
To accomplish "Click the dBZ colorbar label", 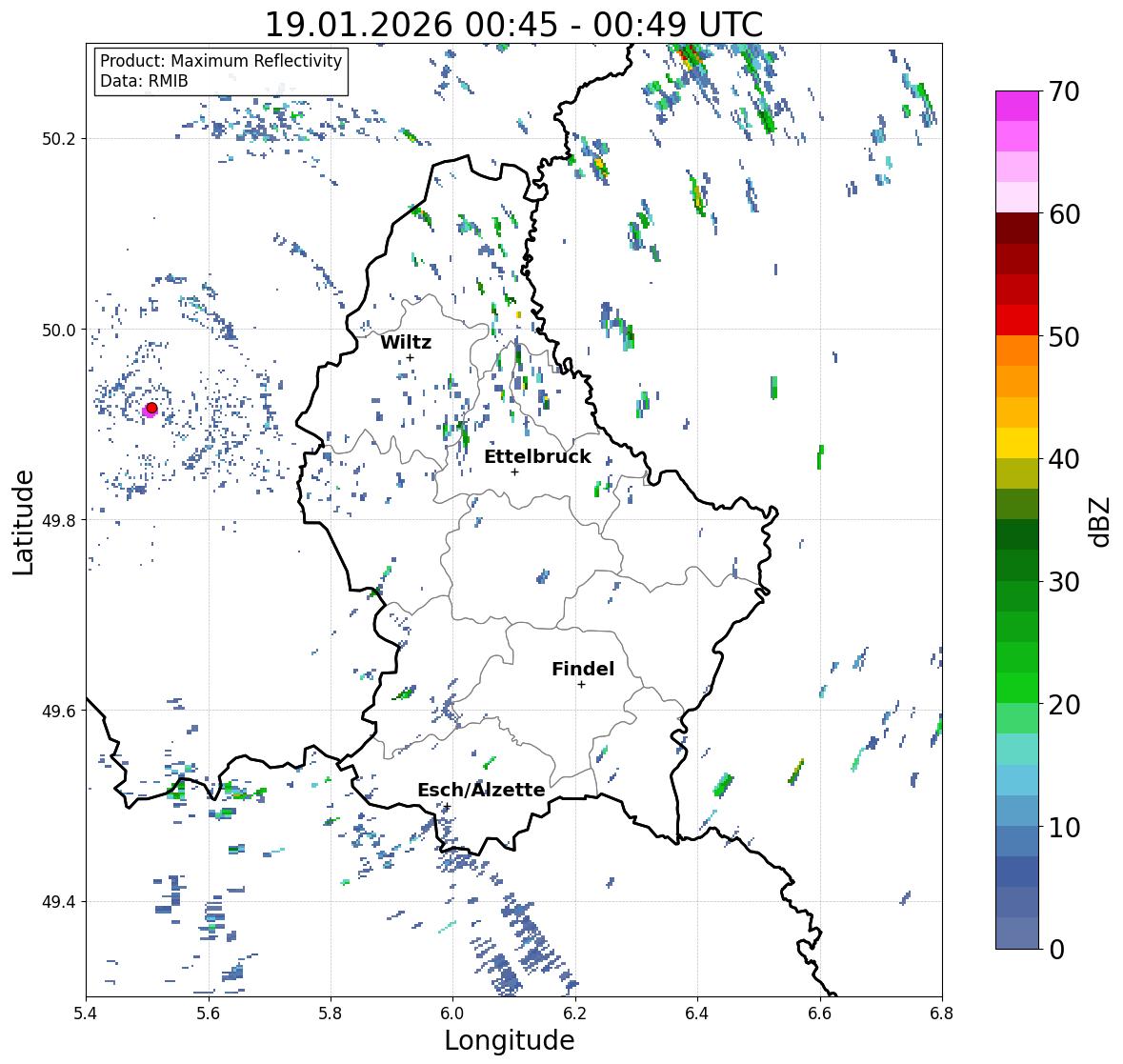I will point(1101,522).
